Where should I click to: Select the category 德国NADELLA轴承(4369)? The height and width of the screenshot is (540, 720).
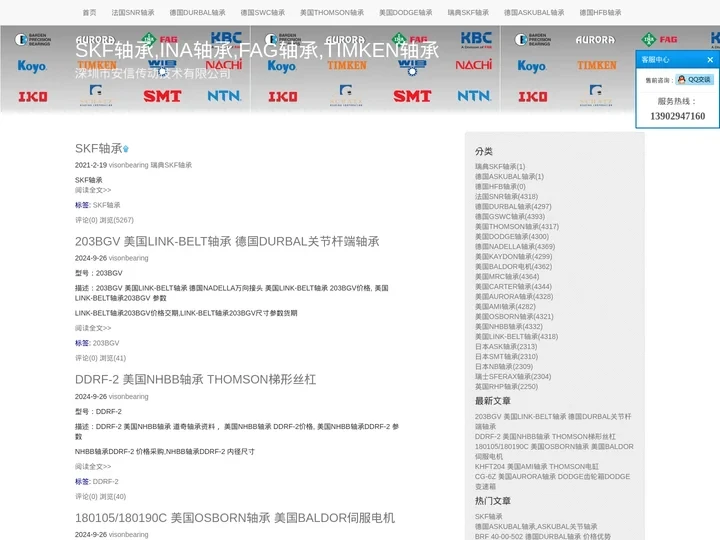tap(515, 247)
